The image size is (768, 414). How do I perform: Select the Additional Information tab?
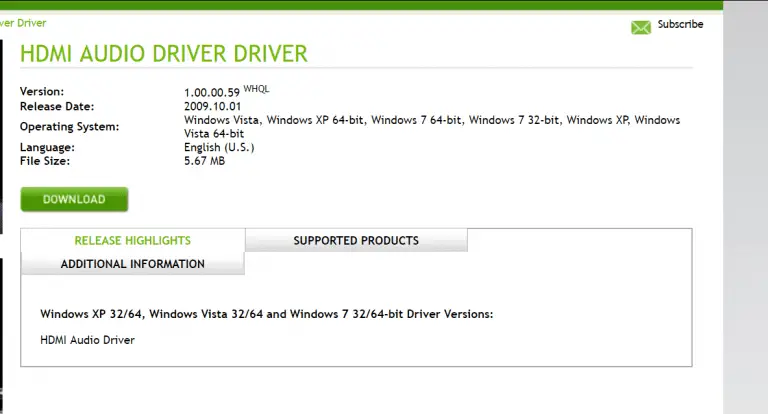pos(133,264)
